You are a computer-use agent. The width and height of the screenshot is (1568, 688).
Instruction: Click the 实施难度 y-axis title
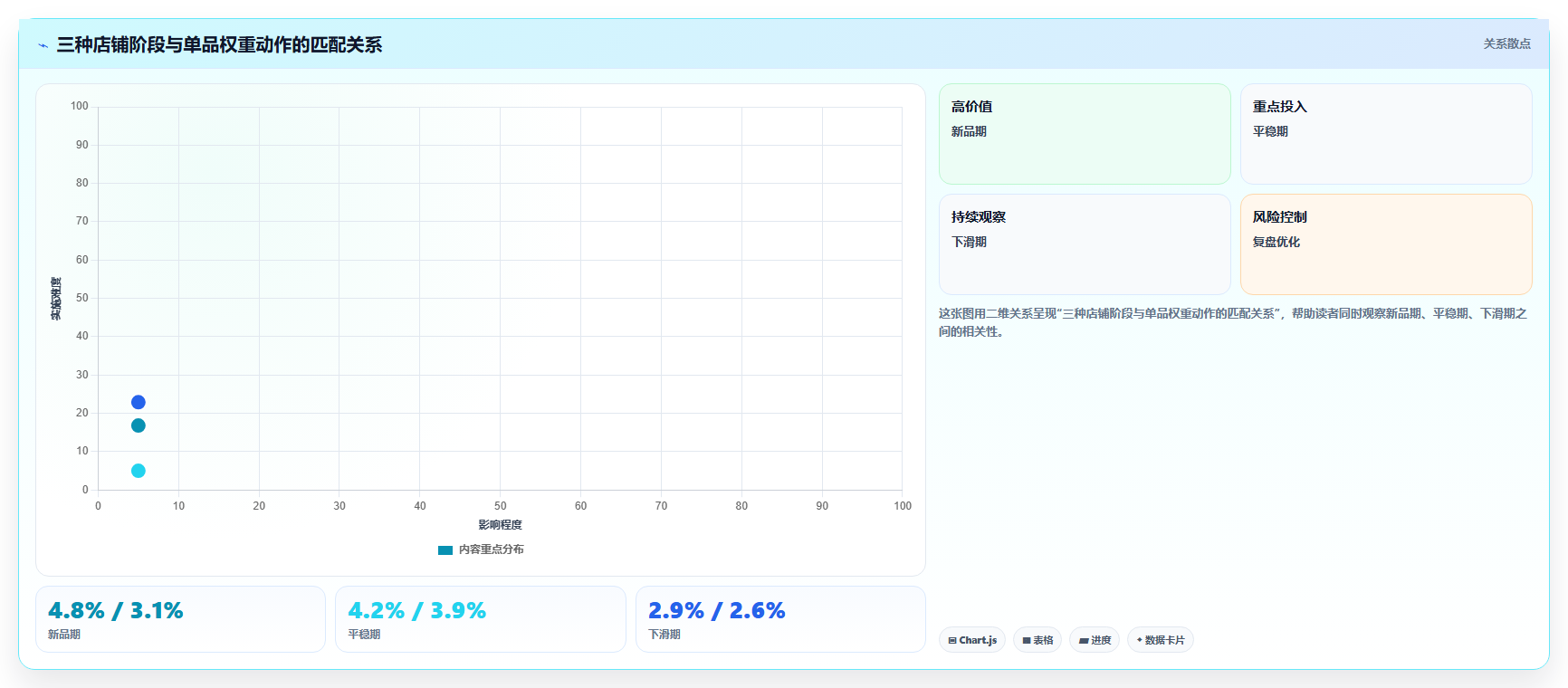coord(56,299)
